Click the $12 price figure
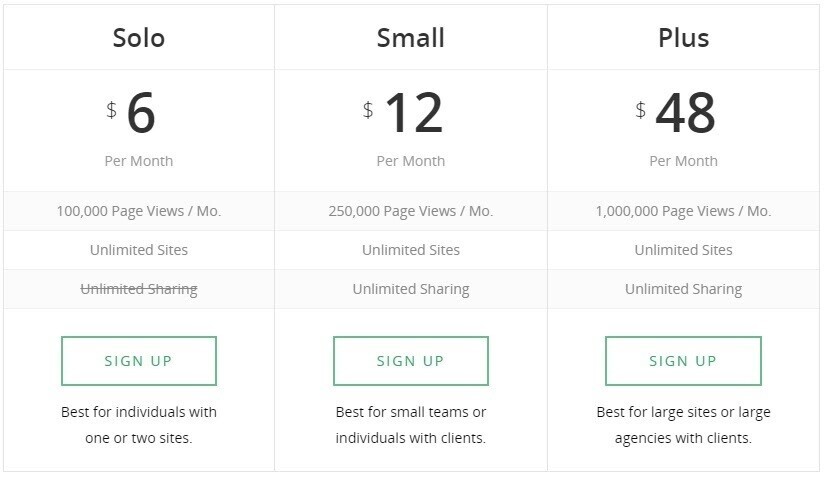Viewport: 825px width, 478px height. 404,112
